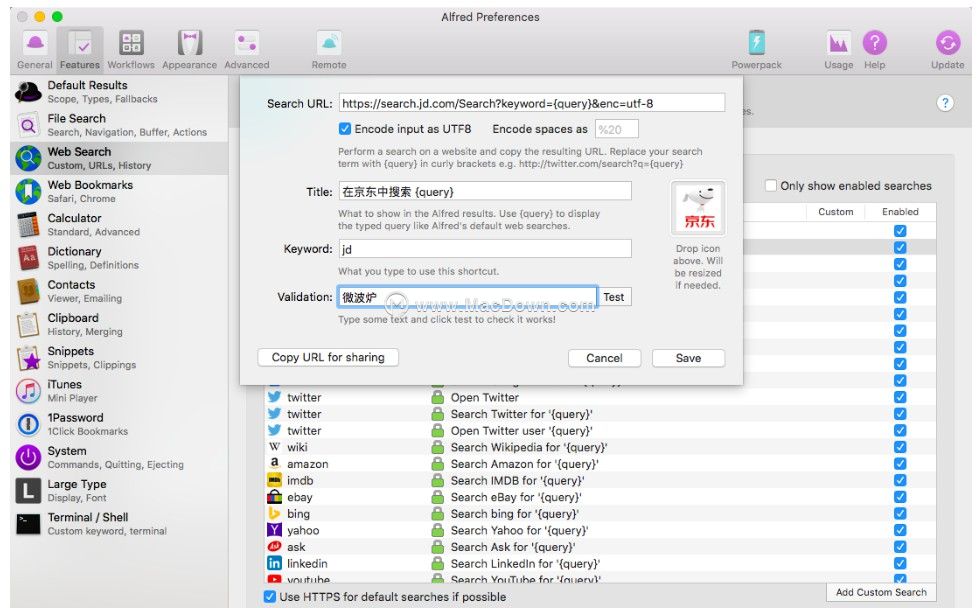Click Copy URL for sharing
The width and height of the screenshot is (979, 608).
328,357
